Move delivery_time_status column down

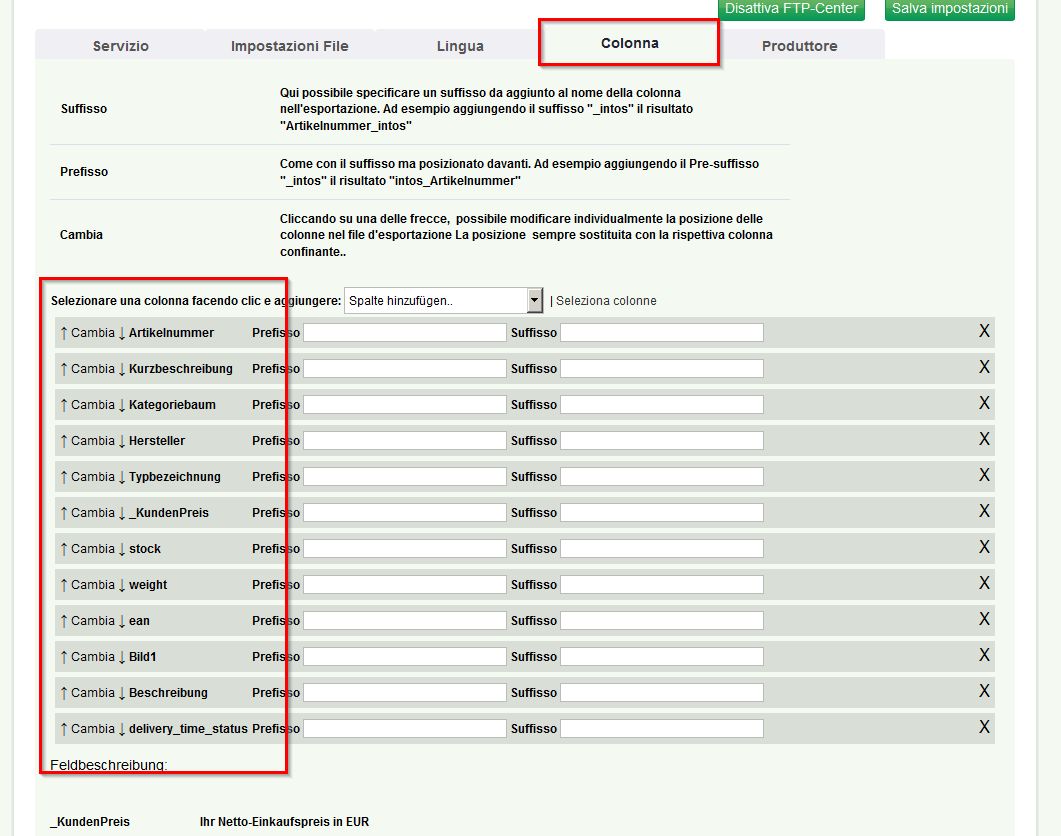122,729
